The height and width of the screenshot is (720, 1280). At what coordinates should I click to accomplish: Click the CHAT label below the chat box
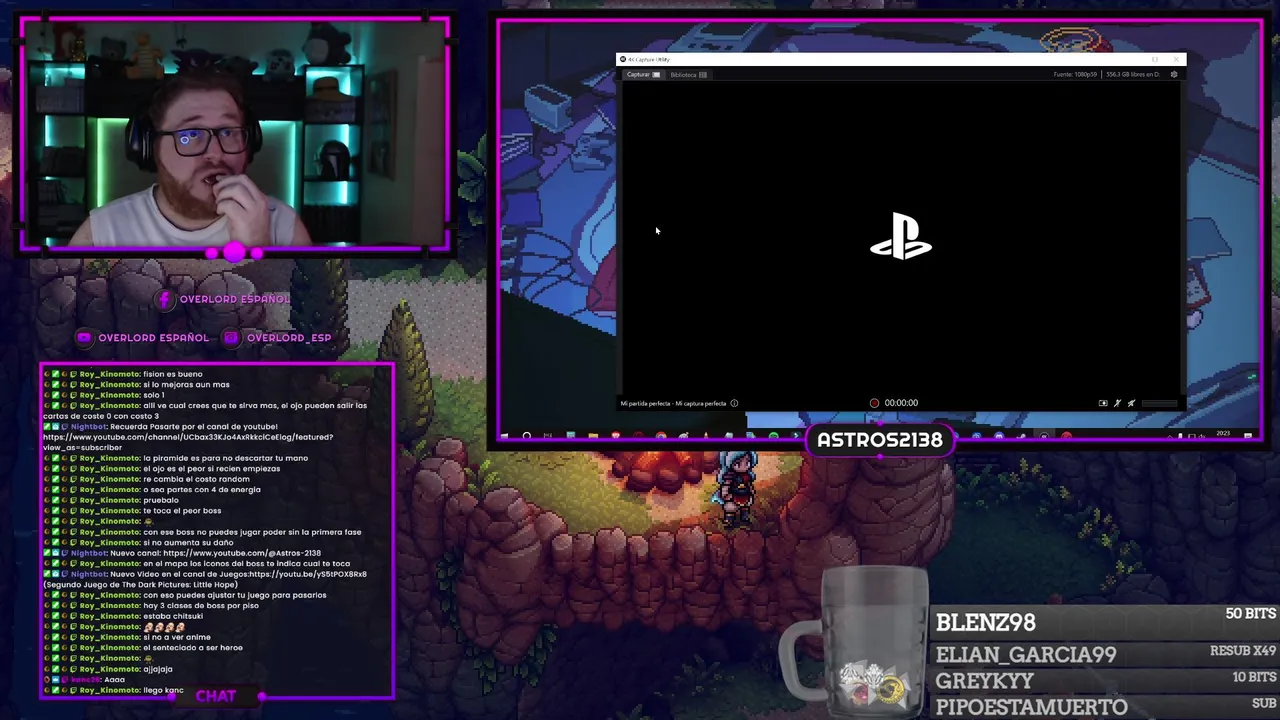pyautogui.click(x=216, y=696)
